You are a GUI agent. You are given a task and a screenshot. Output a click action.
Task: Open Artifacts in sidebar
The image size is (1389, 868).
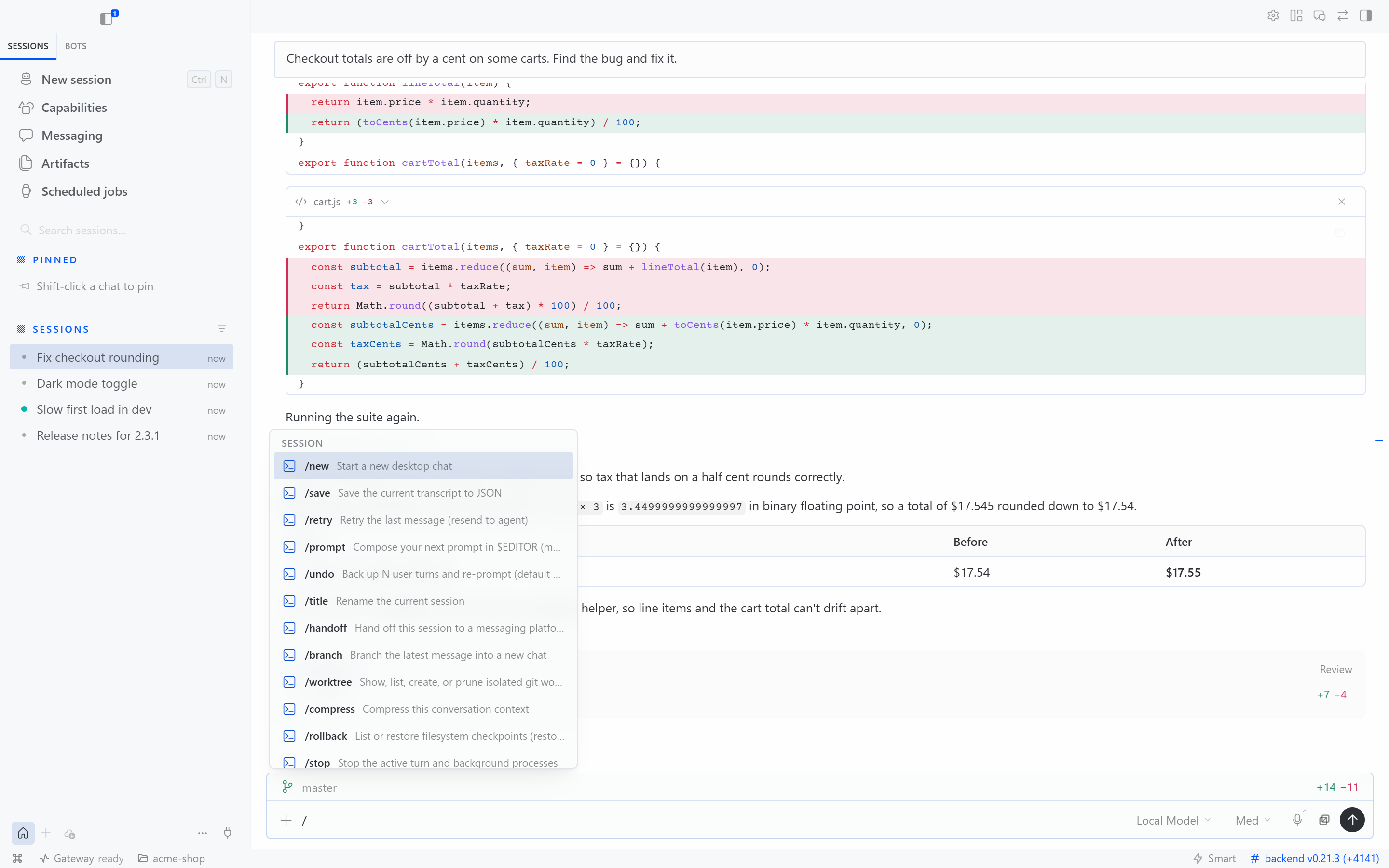124,163
